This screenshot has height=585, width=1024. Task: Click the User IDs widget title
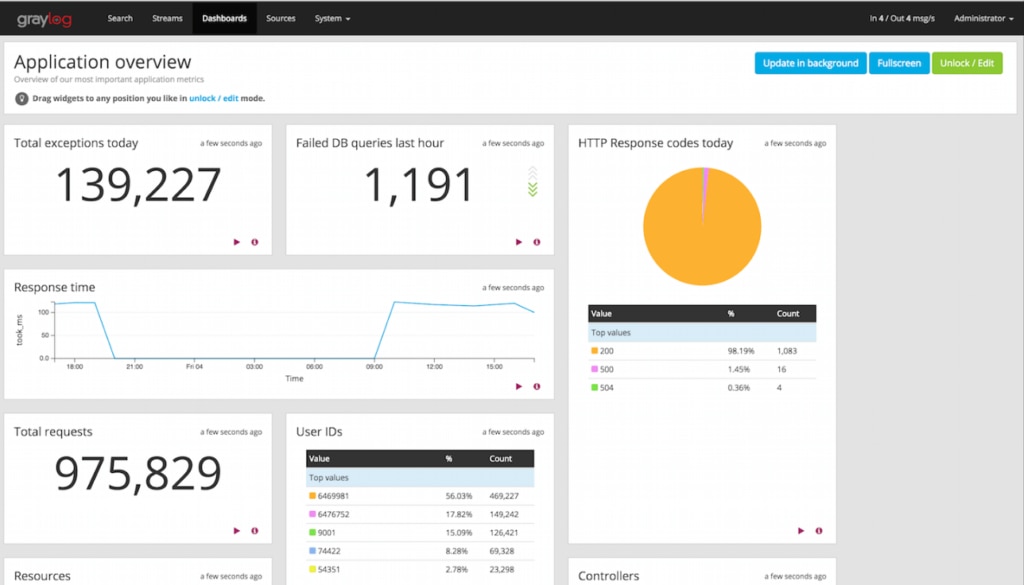319,432
